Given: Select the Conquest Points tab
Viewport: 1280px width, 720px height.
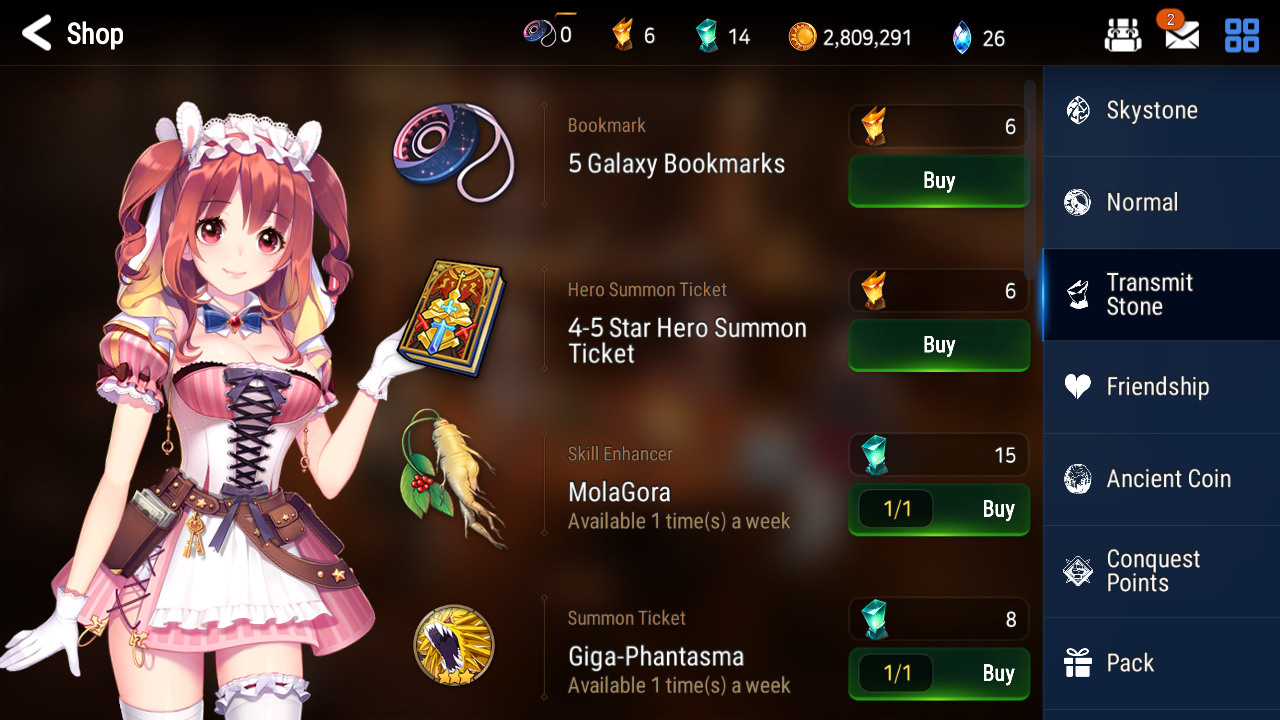Looking at the screenshot, I should 1161,571.
